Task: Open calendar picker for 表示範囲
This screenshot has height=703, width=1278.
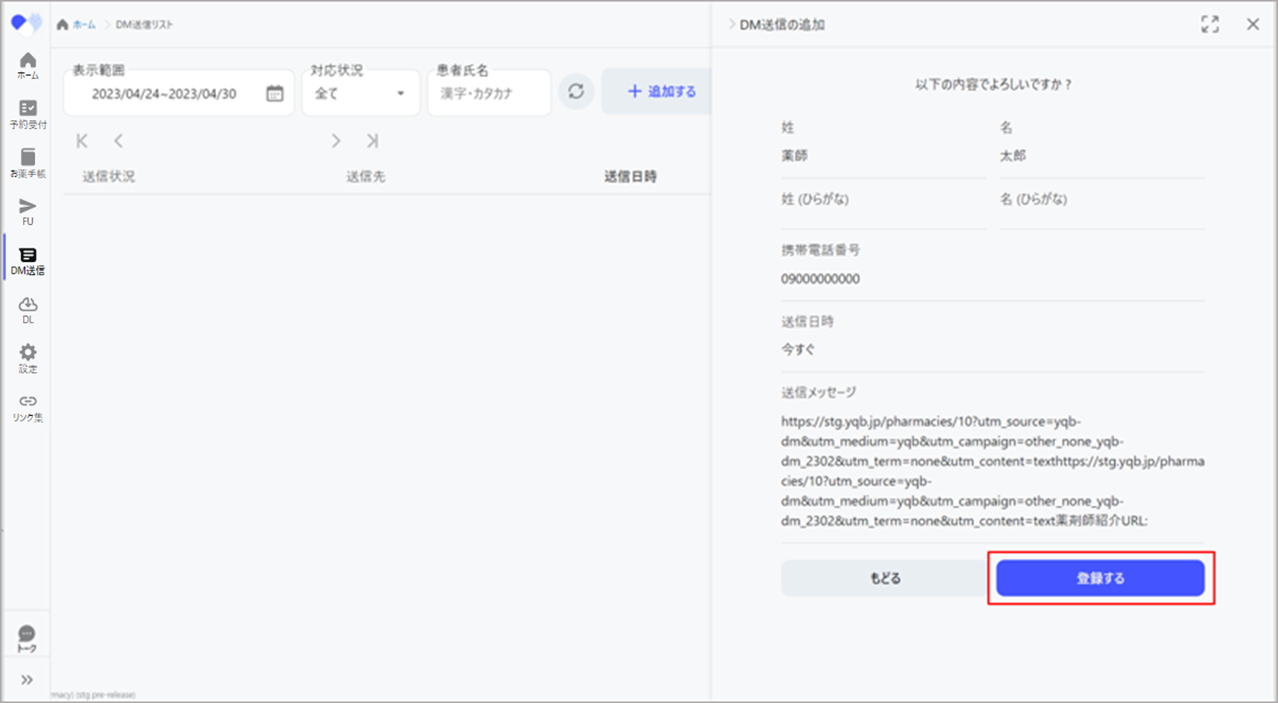Action: point(275,93)
